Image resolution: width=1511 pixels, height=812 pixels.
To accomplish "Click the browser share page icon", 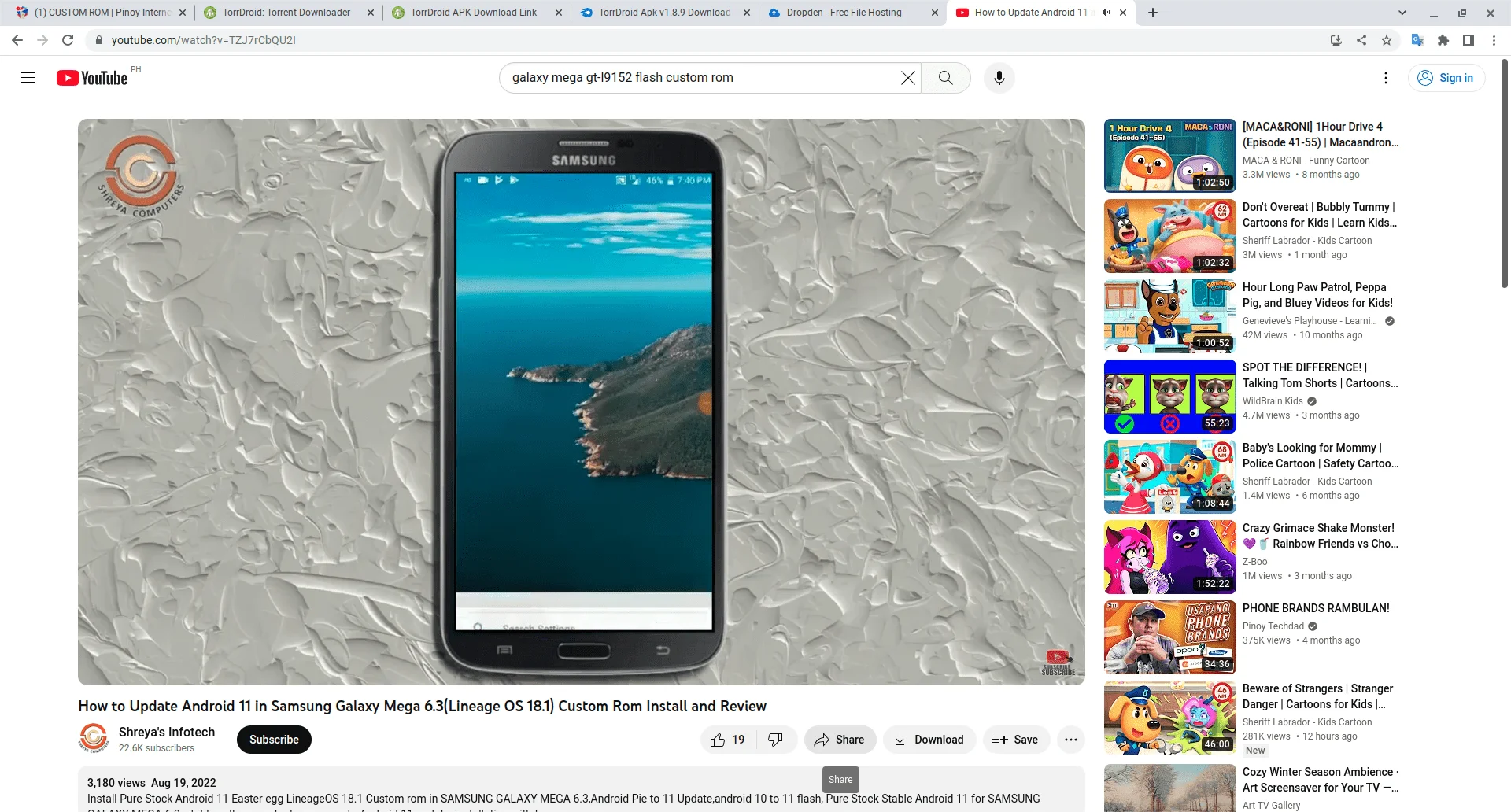I will pyautogui.click(x=1361, y=40).
